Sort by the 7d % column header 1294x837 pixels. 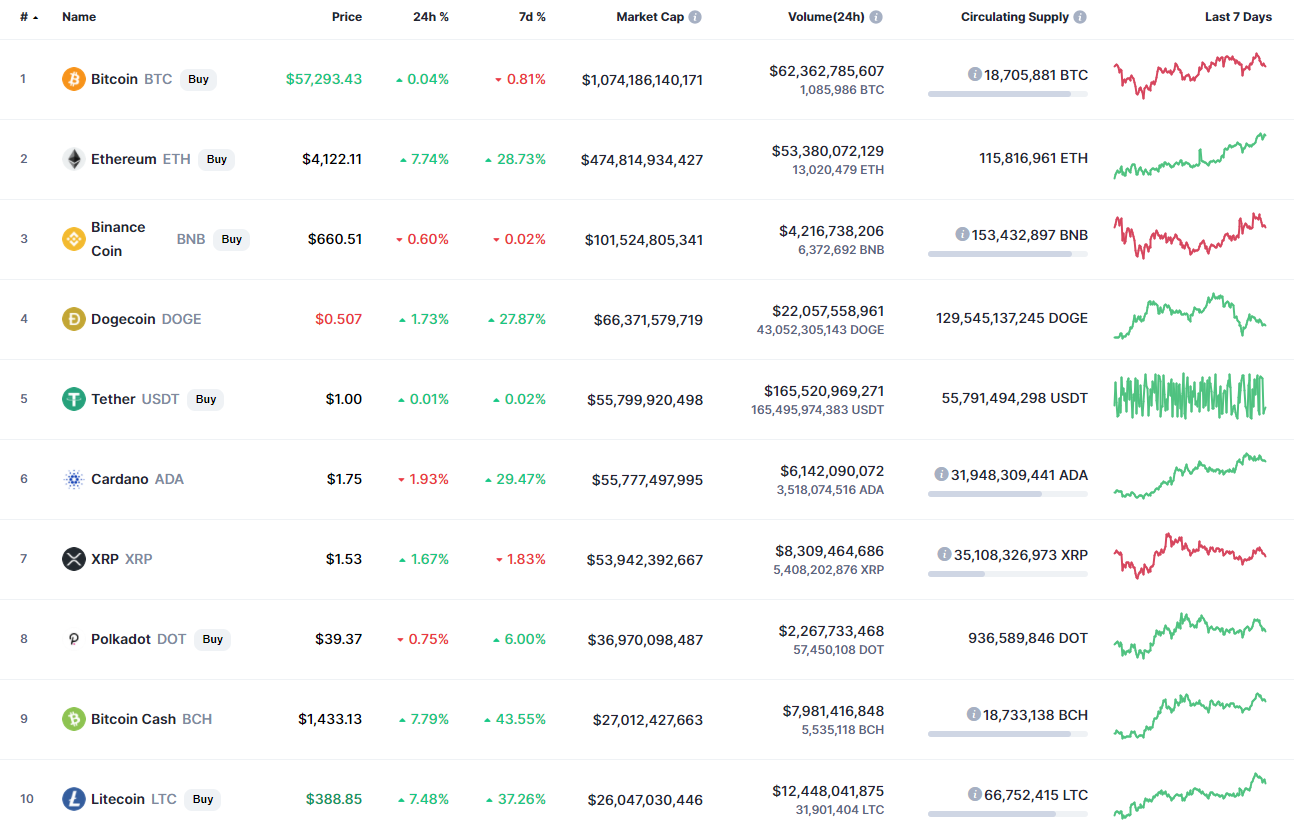[530, 17]
